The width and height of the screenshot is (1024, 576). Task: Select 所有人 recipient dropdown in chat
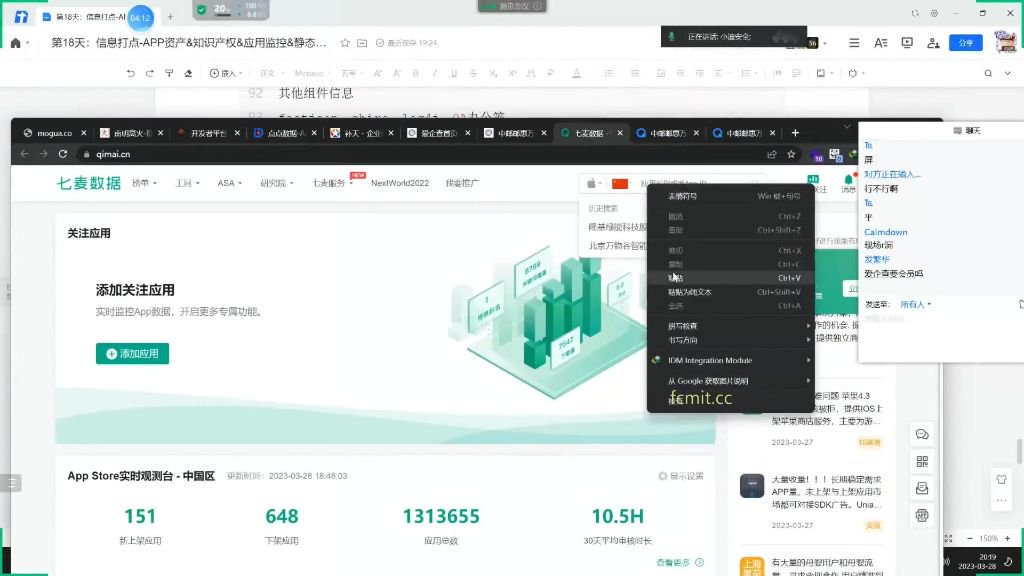point(916,304)
